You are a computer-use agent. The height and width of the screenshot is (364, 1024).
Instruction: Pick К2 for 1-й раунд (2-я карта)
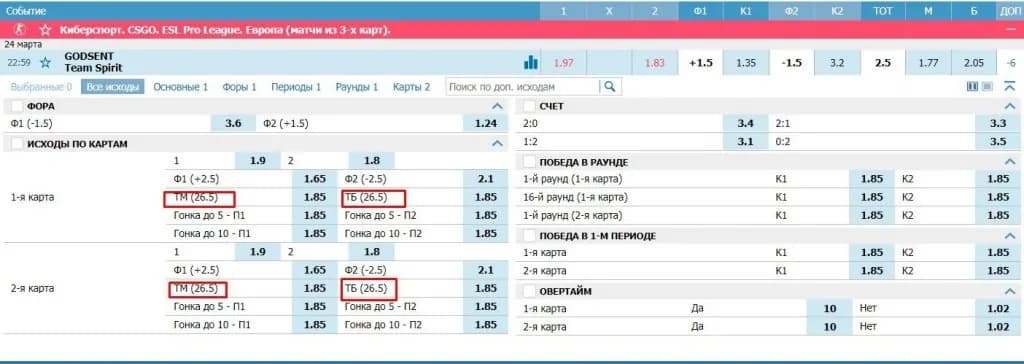pos(997,215)
